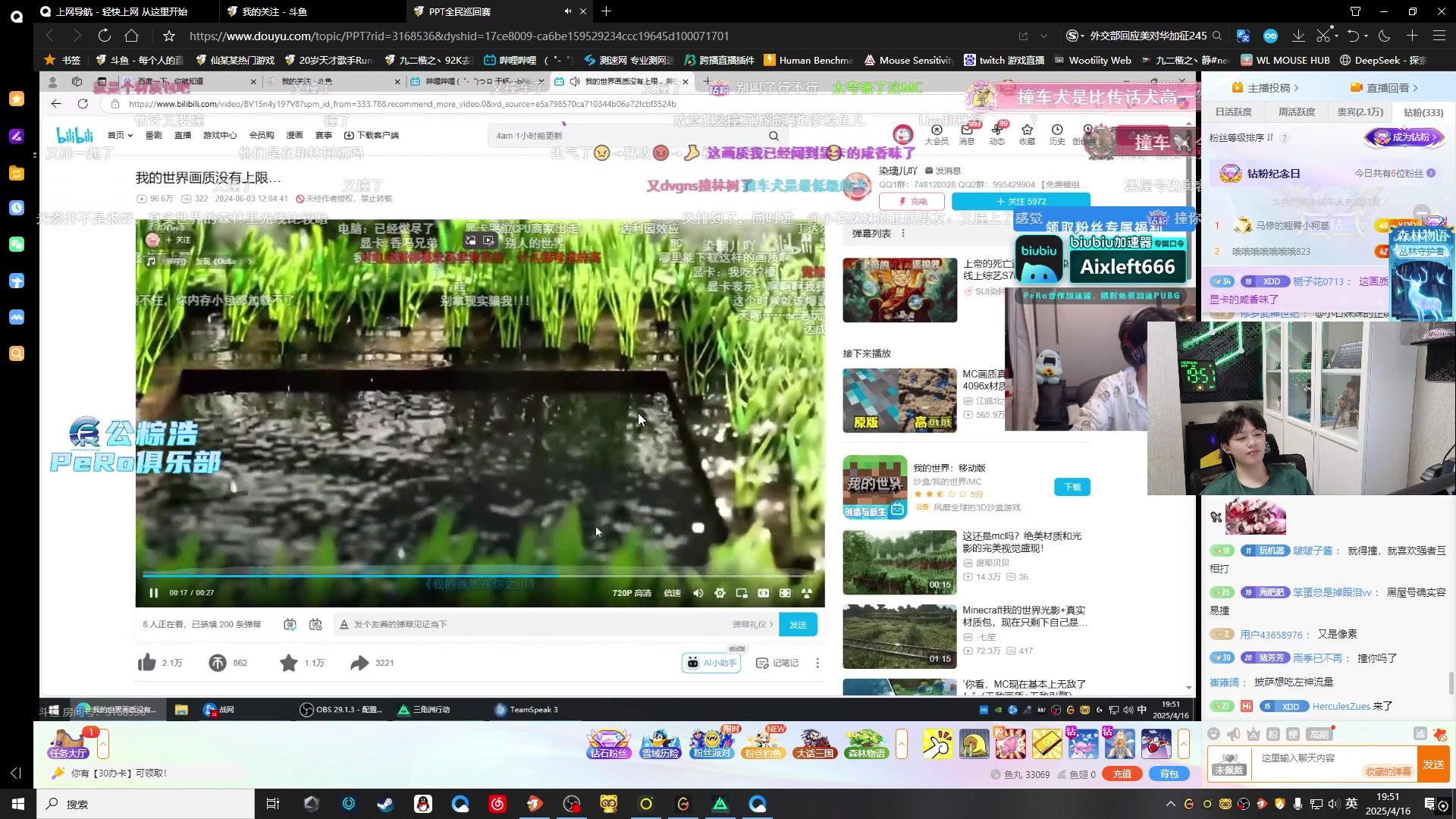Viewport: 1456px width, 819px height.
Task: Open the AI小助手 assistant
Action: coord(711,663)
